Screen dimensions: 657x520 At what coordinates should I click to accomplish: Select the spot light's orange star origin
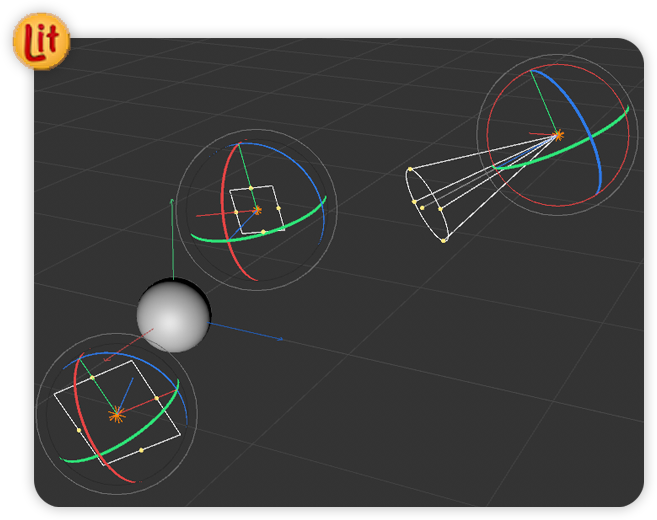click(558, 135)
